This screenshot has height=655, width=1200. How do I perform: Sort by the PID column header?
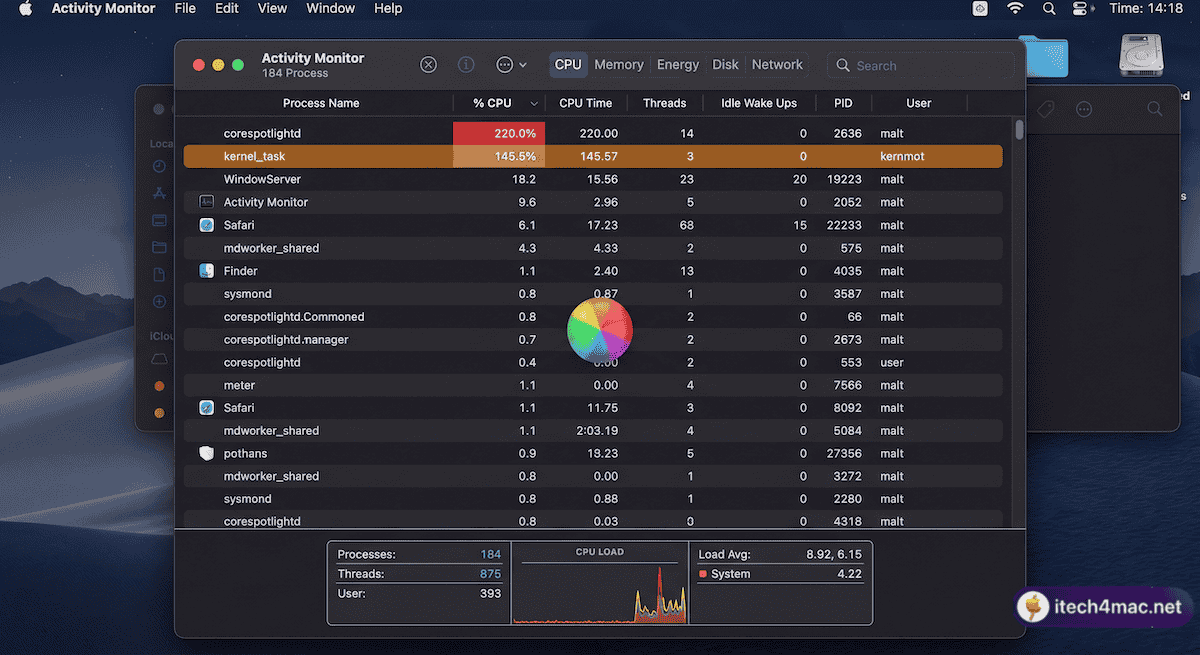(843, 103)
